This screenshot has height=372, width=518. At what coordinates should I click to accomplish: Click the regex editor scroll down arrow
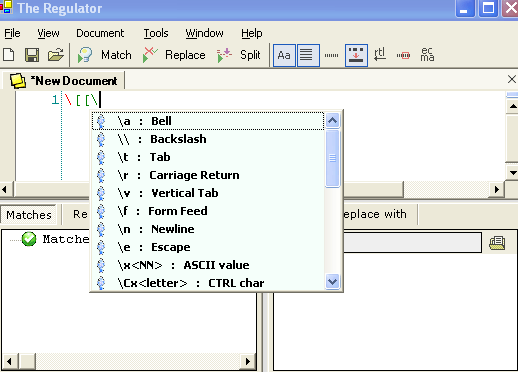(x=513, y=172)
